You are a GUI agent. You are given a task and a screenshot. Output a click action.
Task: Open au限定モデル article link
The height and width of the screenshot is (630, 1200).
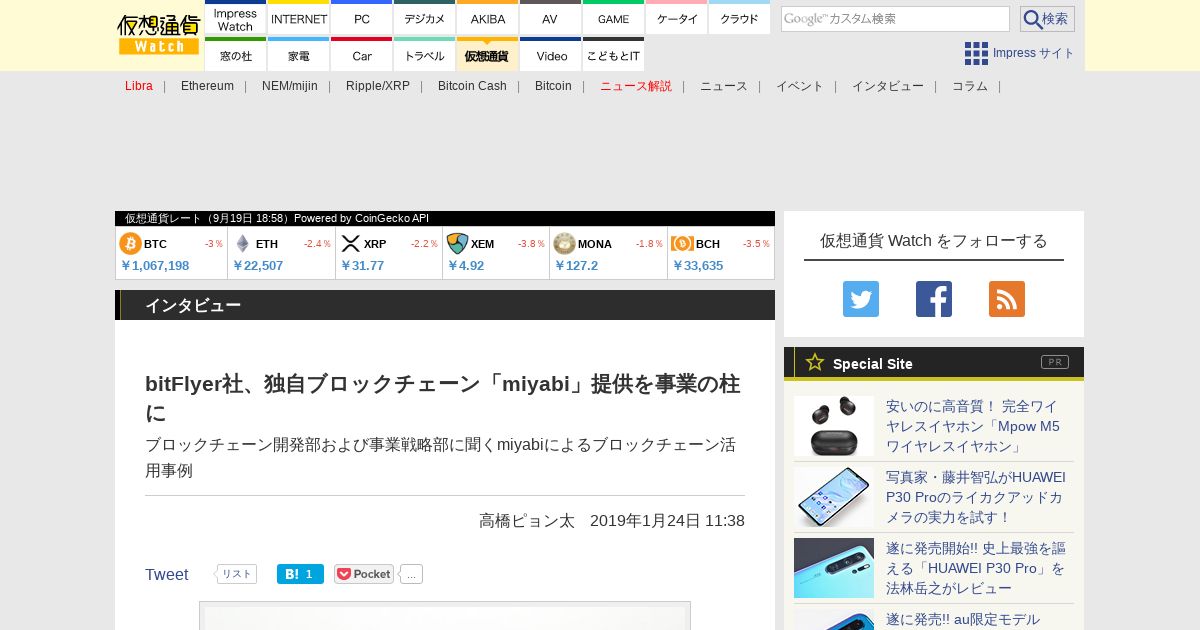coord(963,620)
